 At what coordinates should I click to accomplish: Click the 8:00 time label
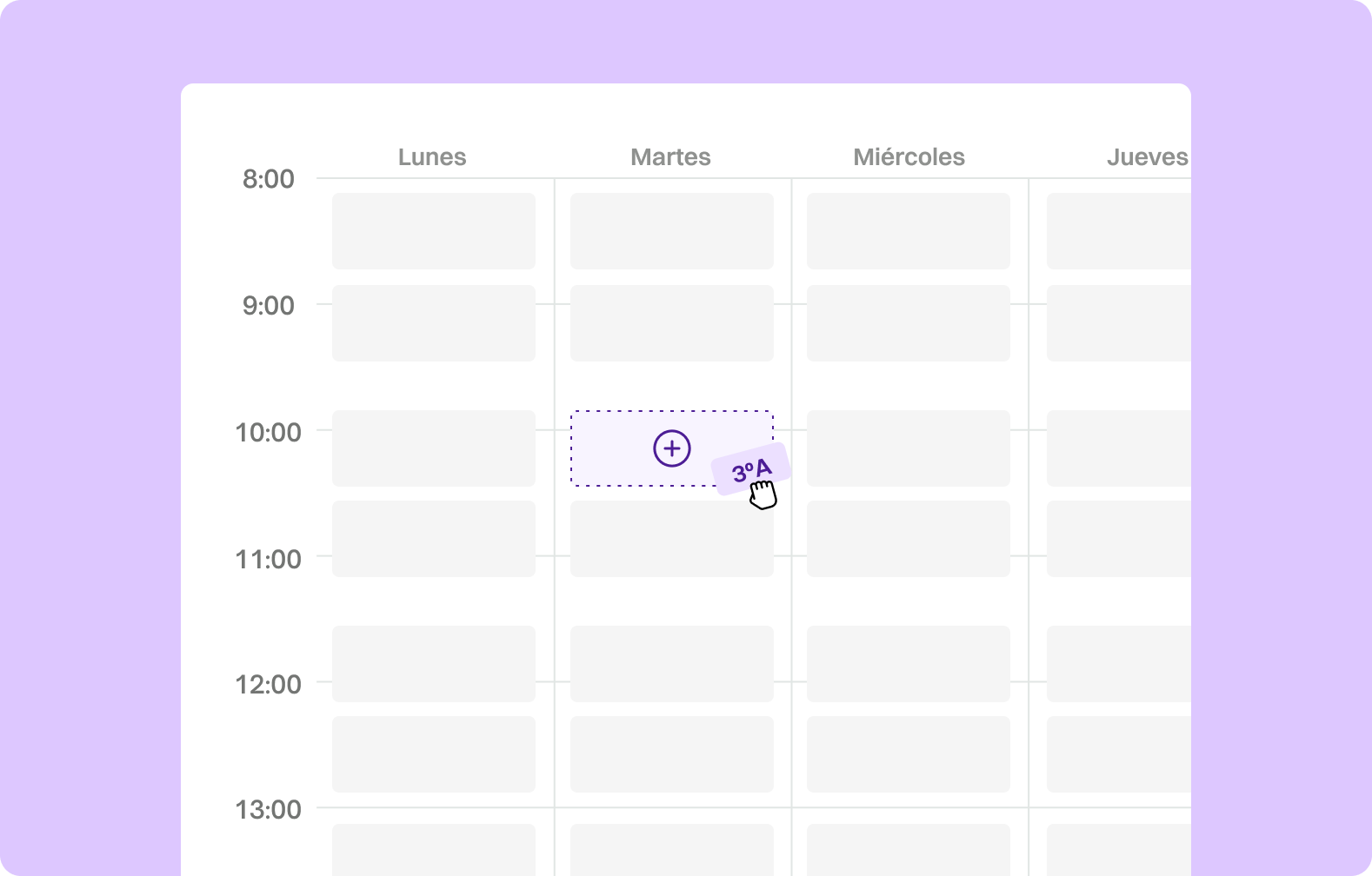coord(269,179)
